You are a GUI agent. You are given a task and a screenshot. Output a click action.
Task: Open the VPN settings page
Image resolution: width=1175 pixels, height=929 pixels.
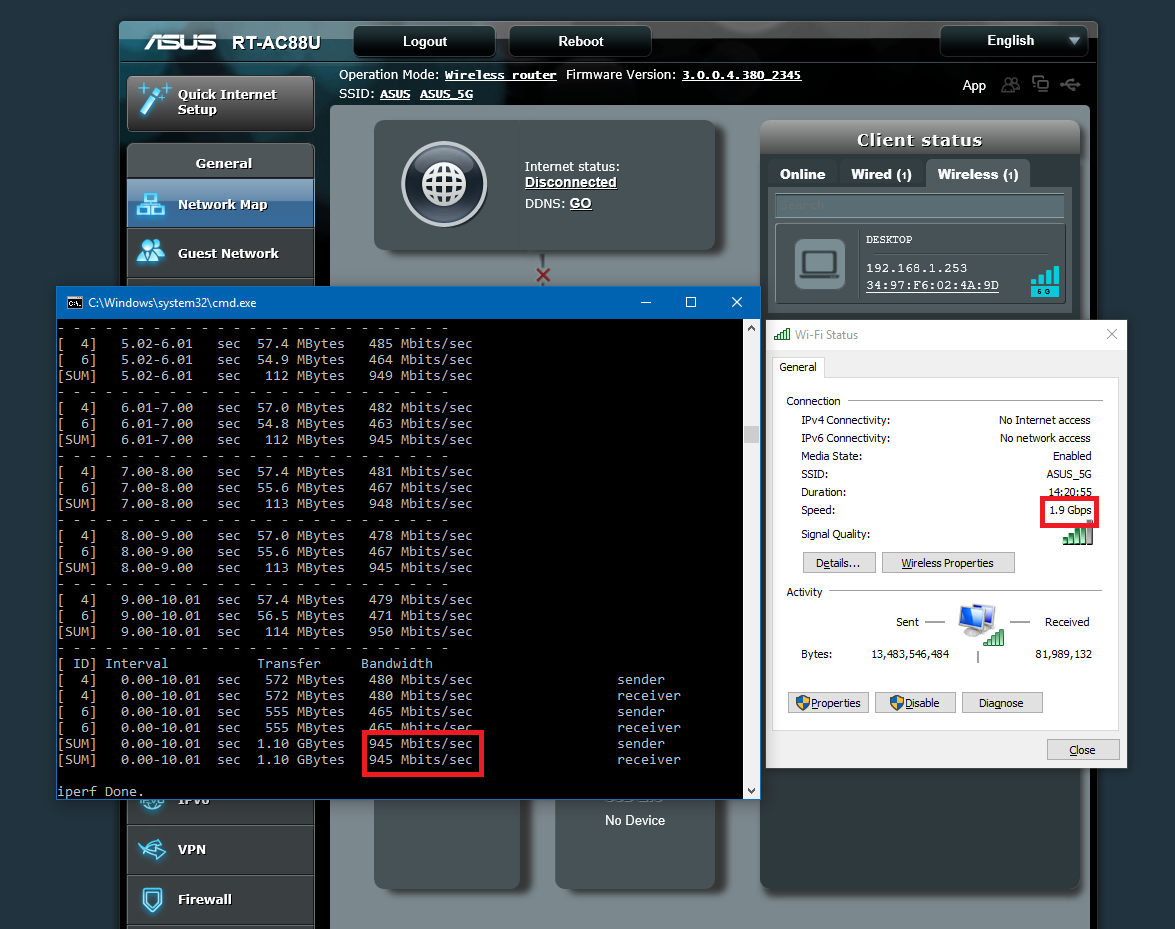tap(221, 849)
